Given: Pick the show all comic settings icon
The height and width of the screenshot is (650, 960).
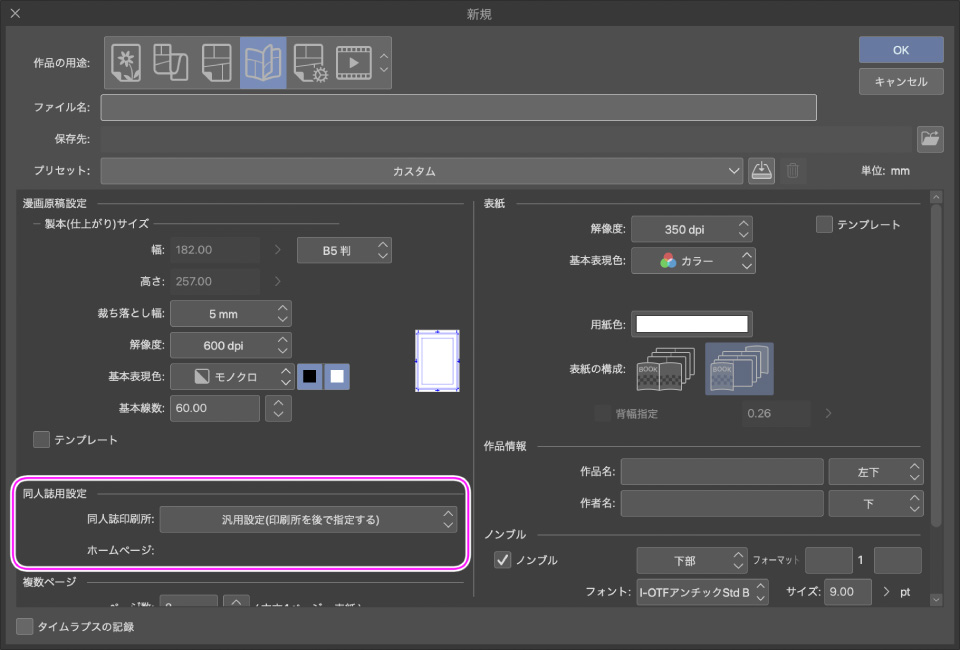Looking at the screenshot, I should [309, 62].
